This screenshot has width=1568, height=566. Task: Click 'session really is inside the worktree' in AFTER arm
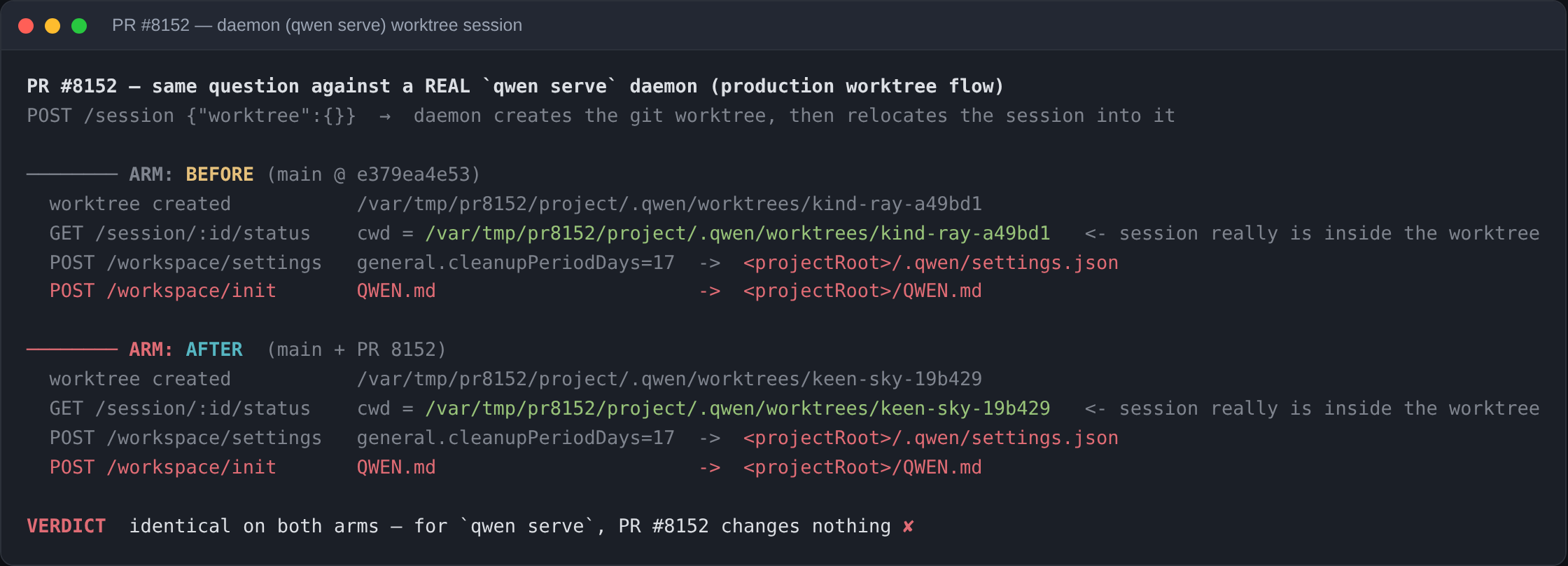[x=1329, y=408]
